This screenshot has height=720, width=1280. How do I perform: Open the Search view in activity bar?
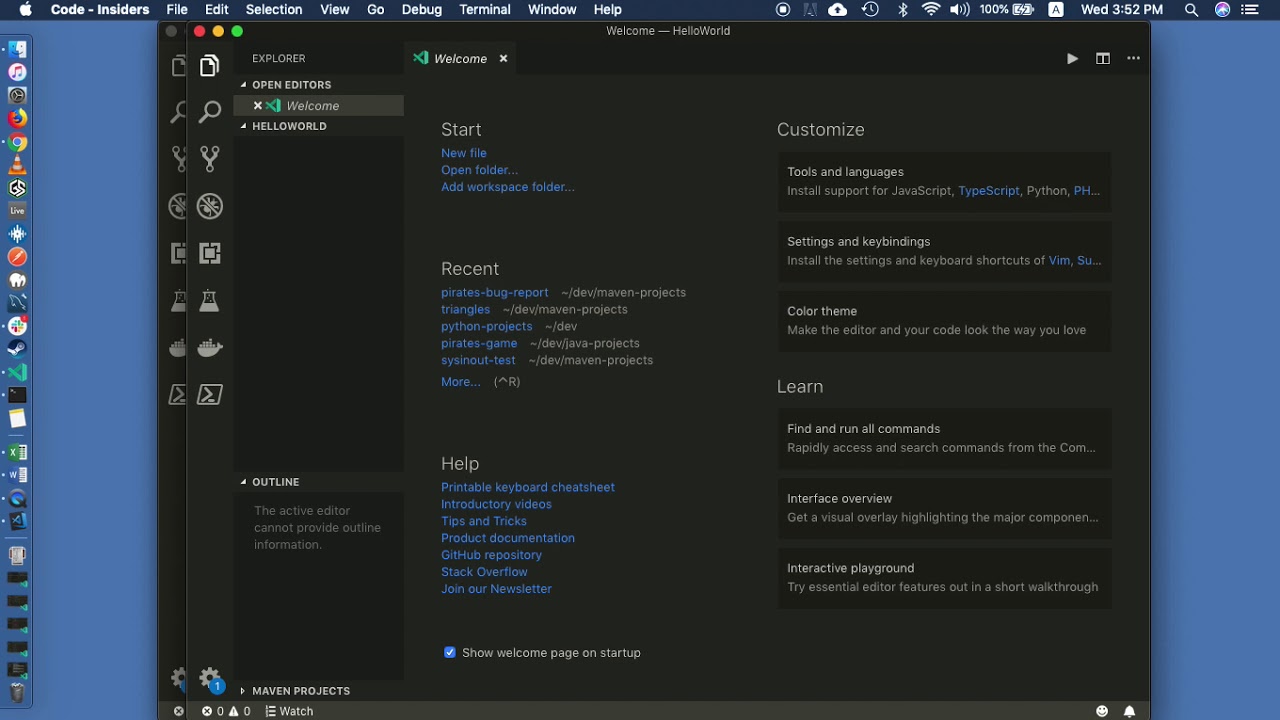[209, 112]
